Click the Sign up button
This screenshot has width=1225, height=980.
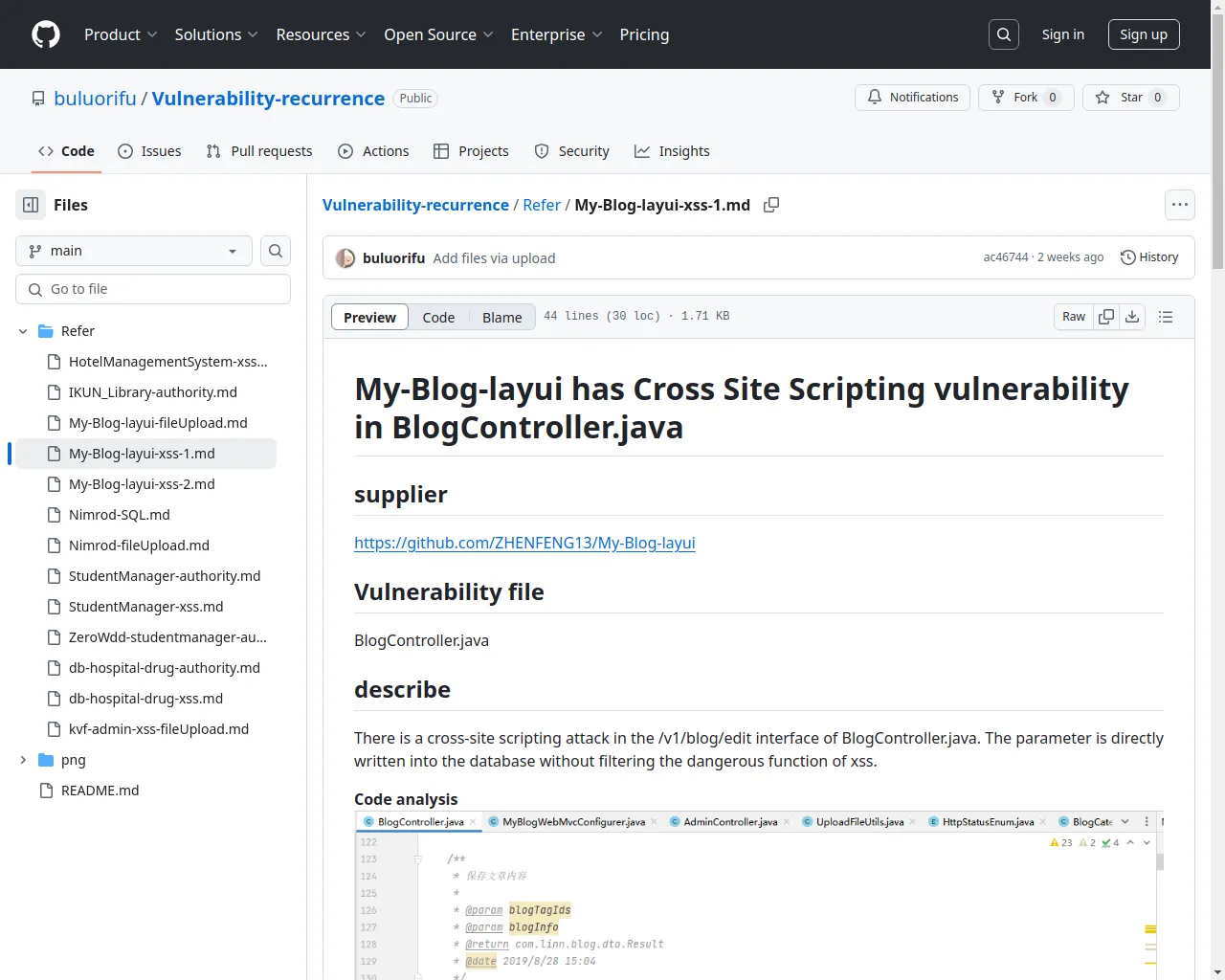[1144, 34]
